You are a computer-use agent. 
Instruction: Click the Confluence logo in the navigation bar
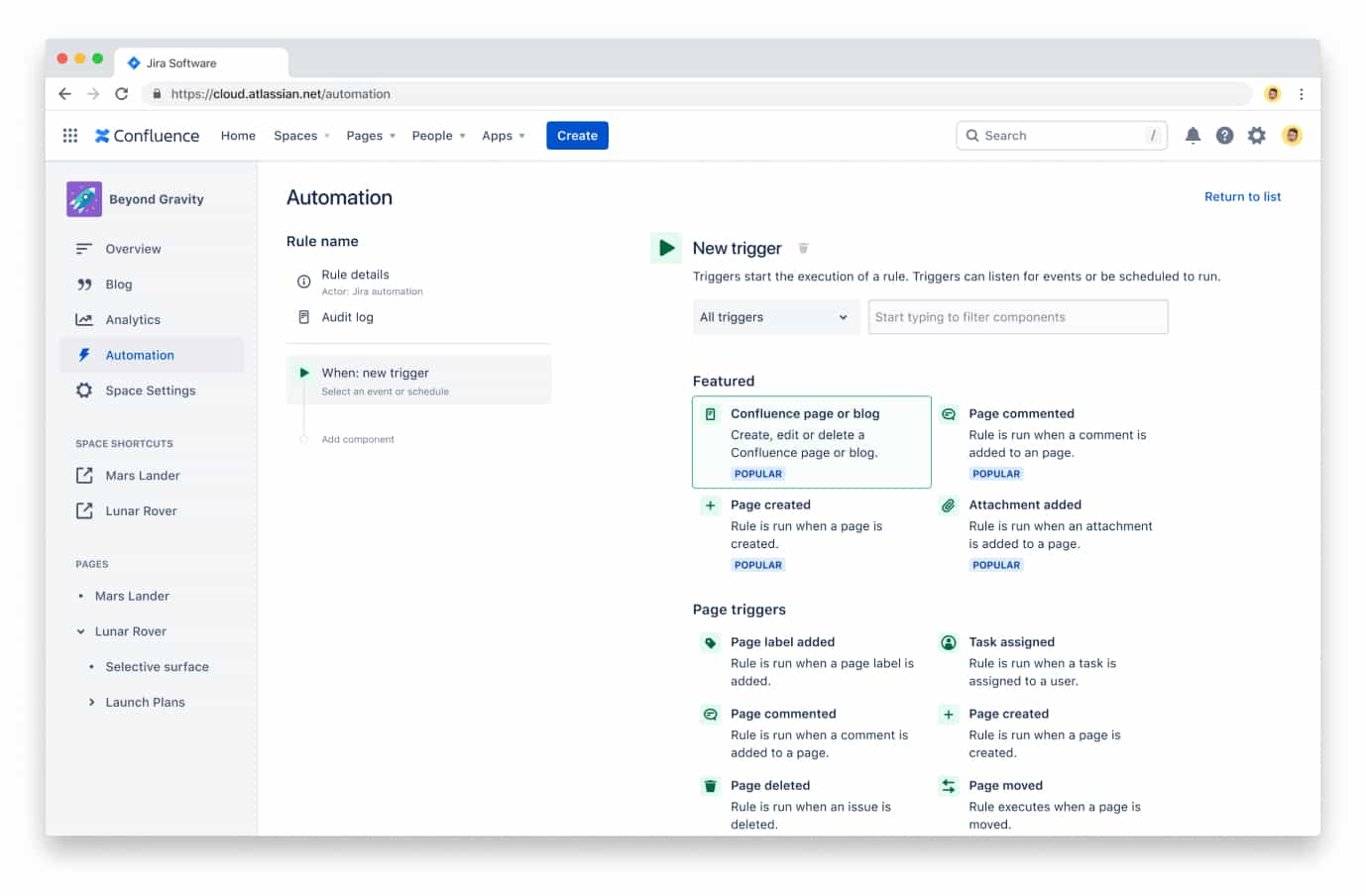click(146, 135)
